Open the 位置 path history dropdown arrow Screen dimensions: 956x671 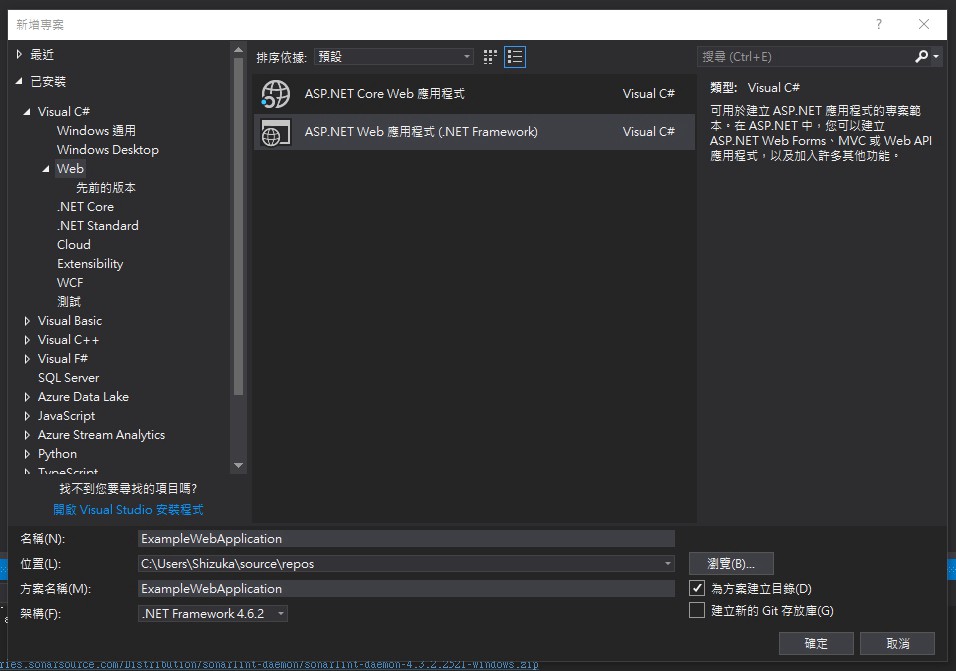[667, 563]
